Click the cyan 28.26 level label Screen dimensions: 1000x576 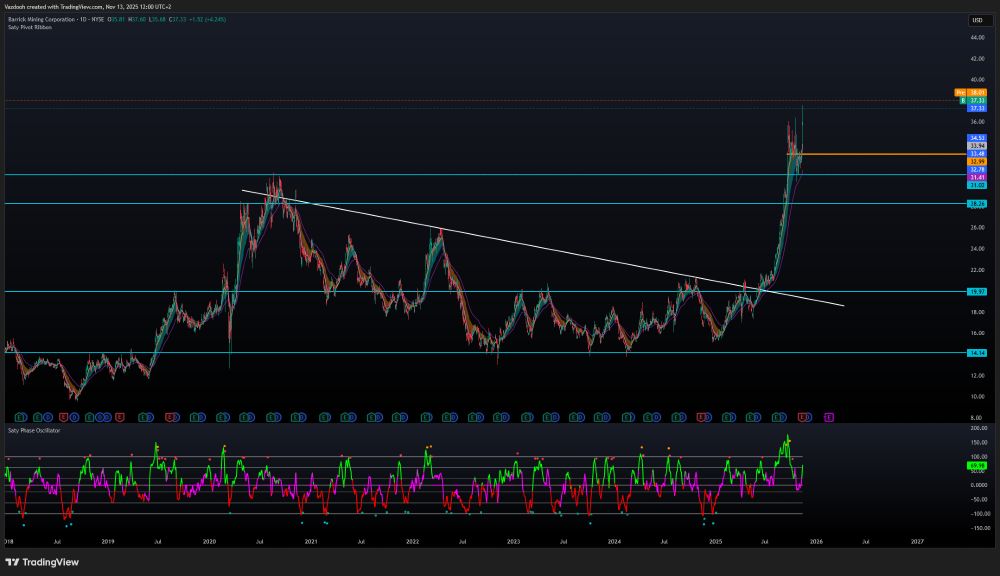tap(977, 203)
